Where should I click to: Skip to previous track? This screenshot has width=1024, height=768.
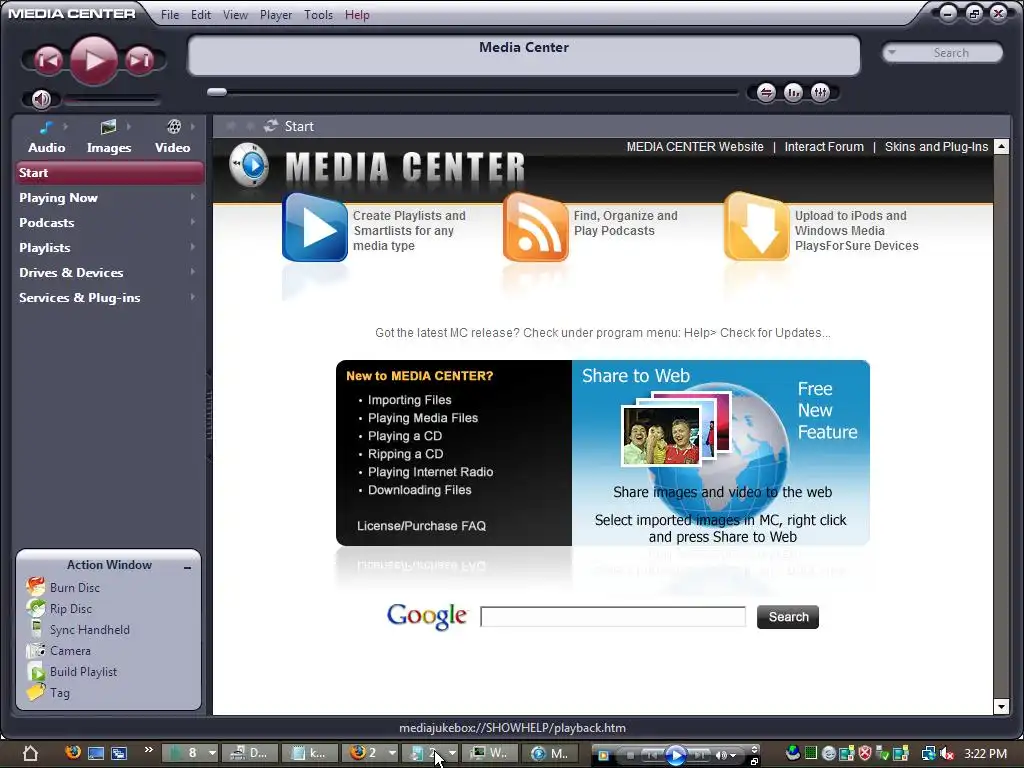point(48,60)
